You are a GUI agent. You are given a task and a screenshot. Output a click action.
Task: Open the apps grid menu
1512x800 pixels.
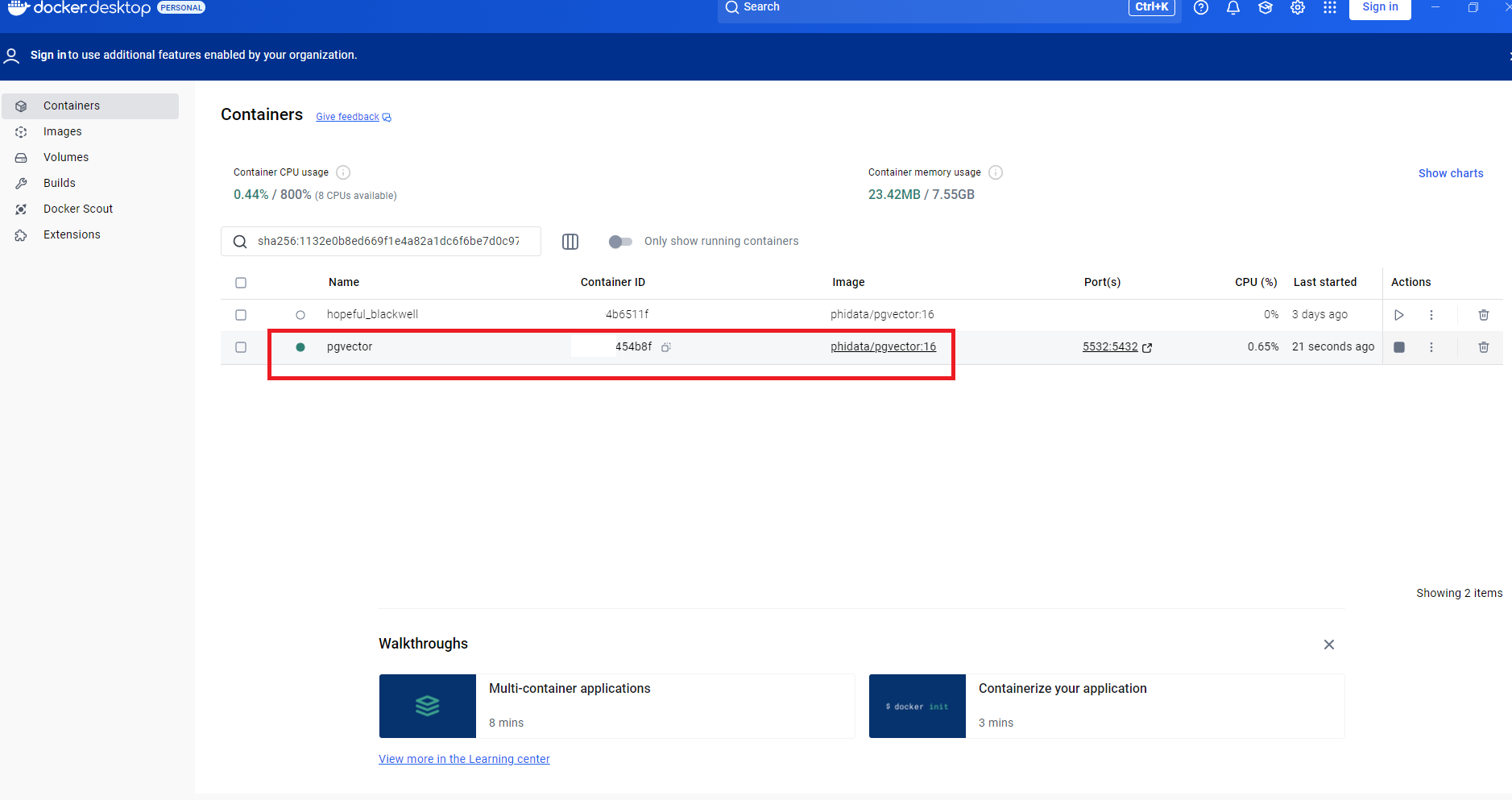1329,8
